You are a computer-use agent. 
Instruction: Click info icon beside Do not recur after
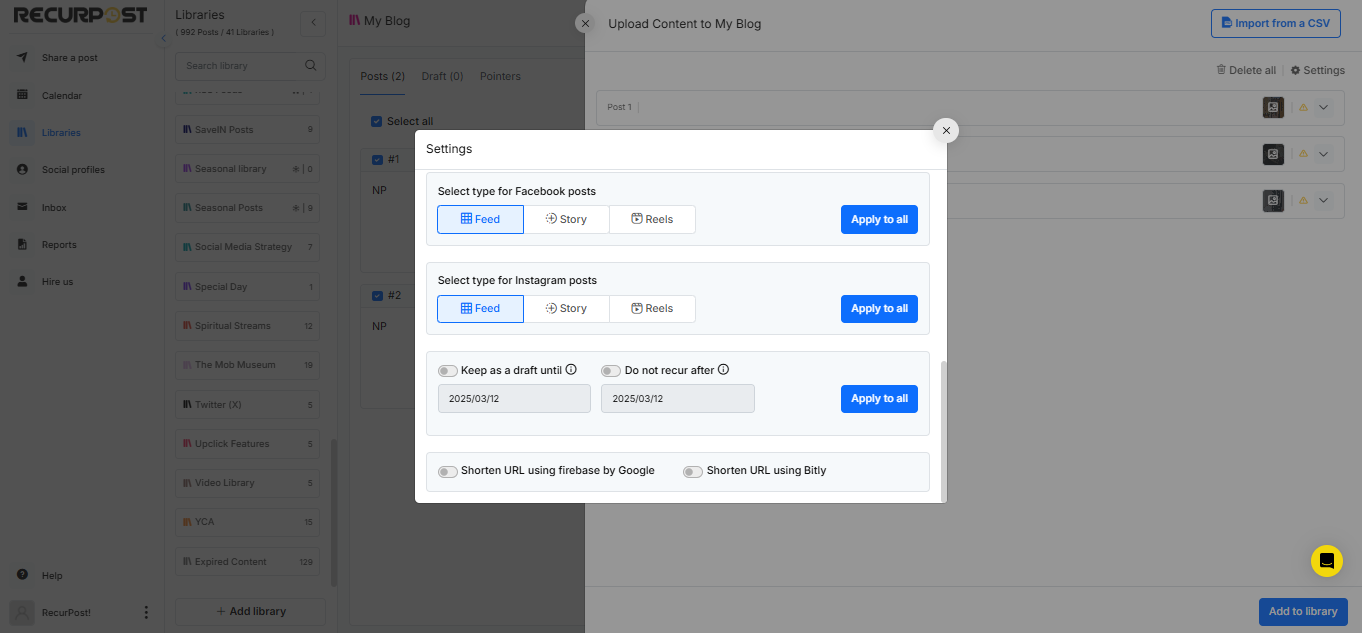(723, 370)
